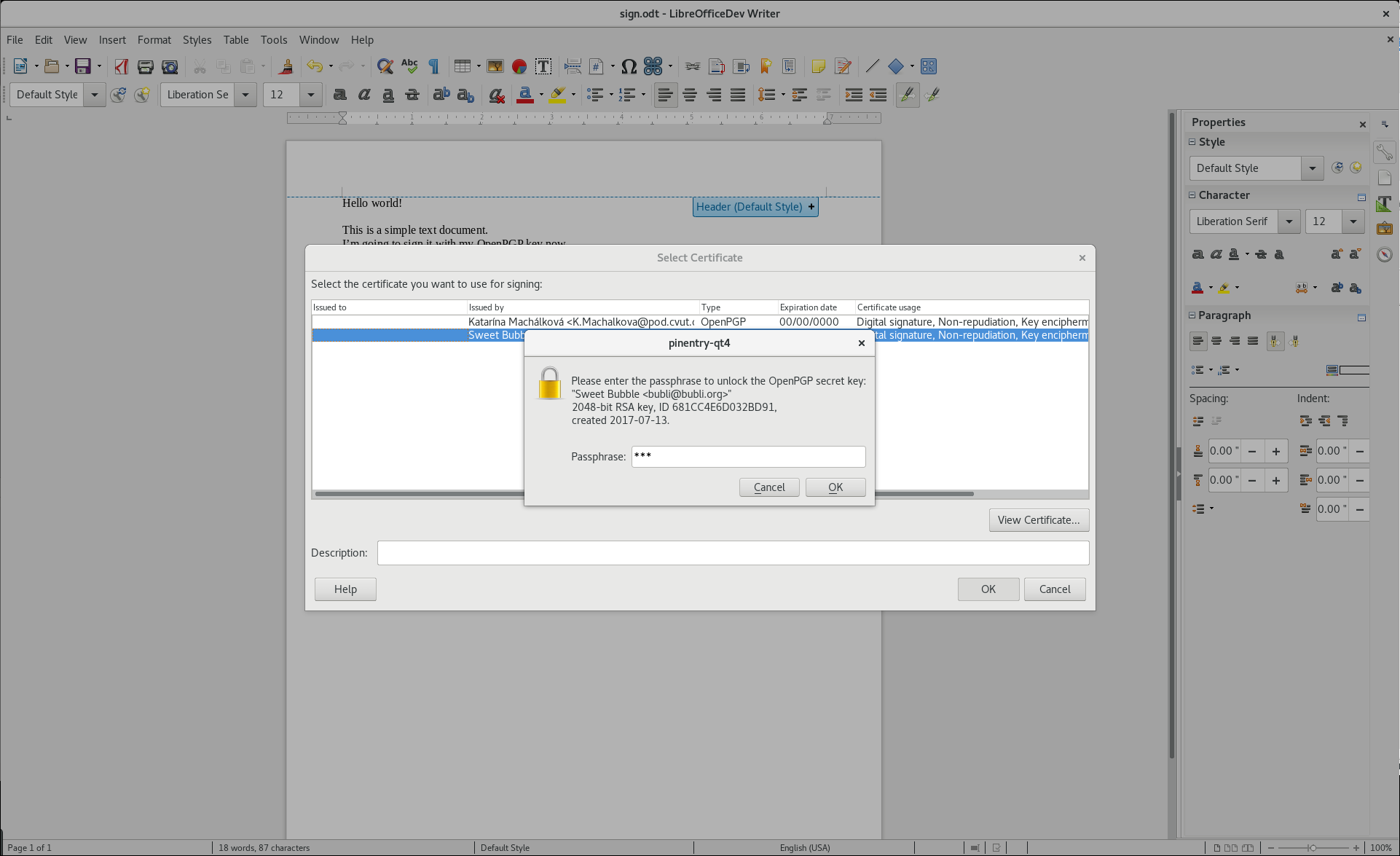Open the font size dropdown in toolbar

(x=311, y=95)
